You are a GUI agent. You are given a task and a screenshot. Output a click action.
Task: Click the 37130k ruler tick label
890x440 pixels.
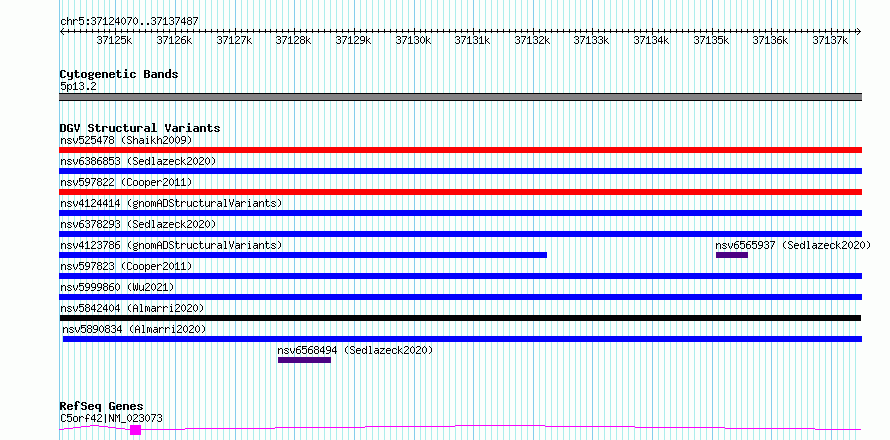pyautogui.click(x=413, y=40)
